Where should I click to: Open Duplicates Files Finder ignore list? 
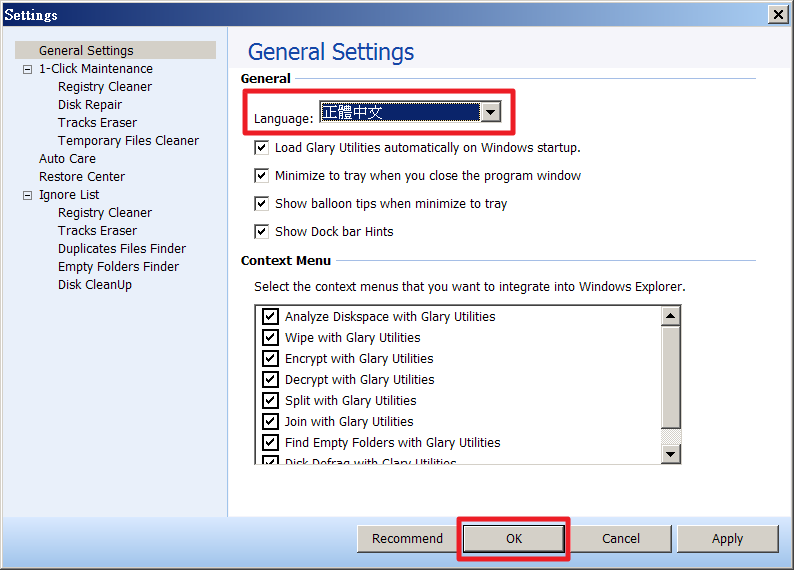(x=122, y=249)
